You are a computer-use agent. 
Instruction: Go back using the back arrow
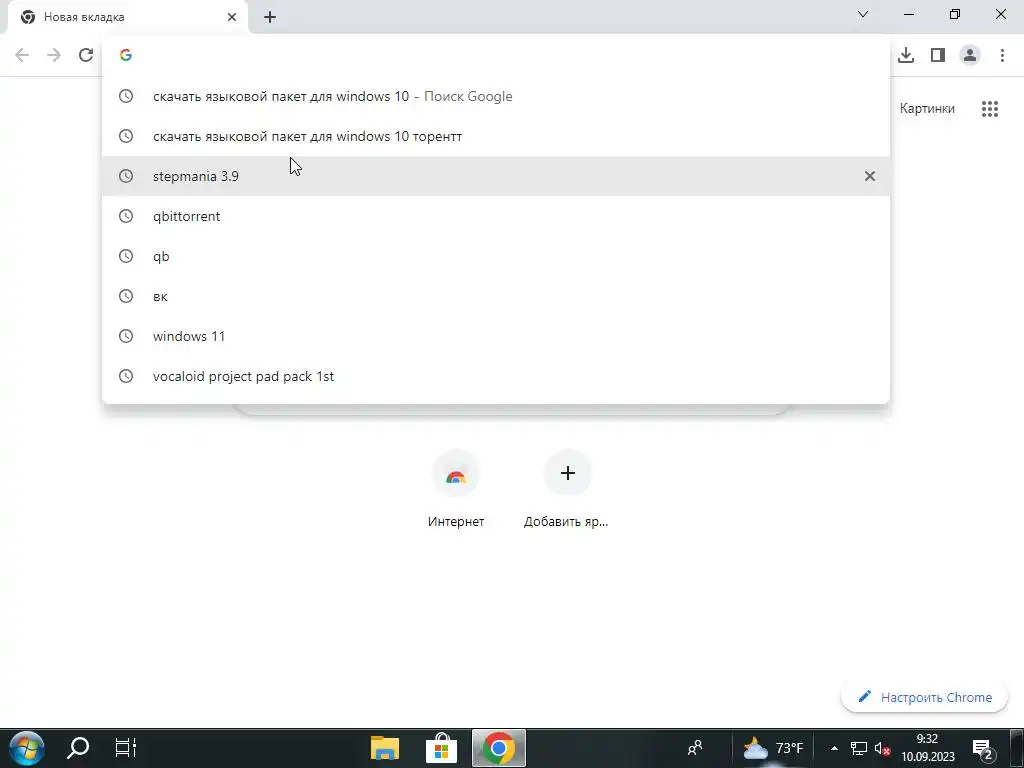click(x=22, y=55)
